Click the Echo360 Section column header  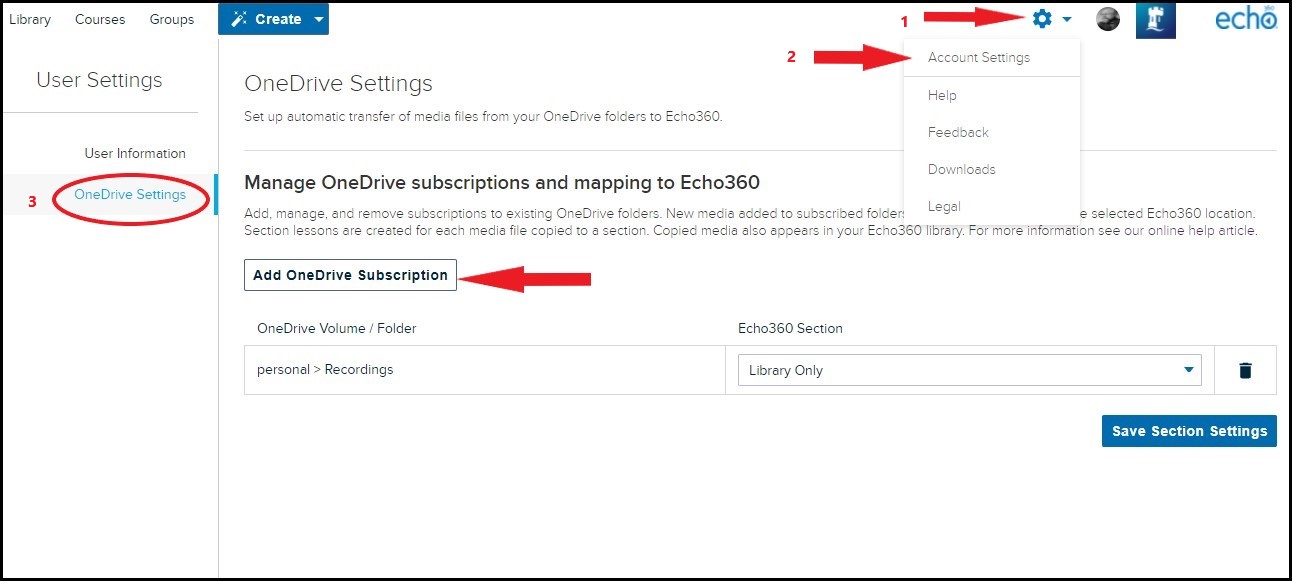[790, 328]
